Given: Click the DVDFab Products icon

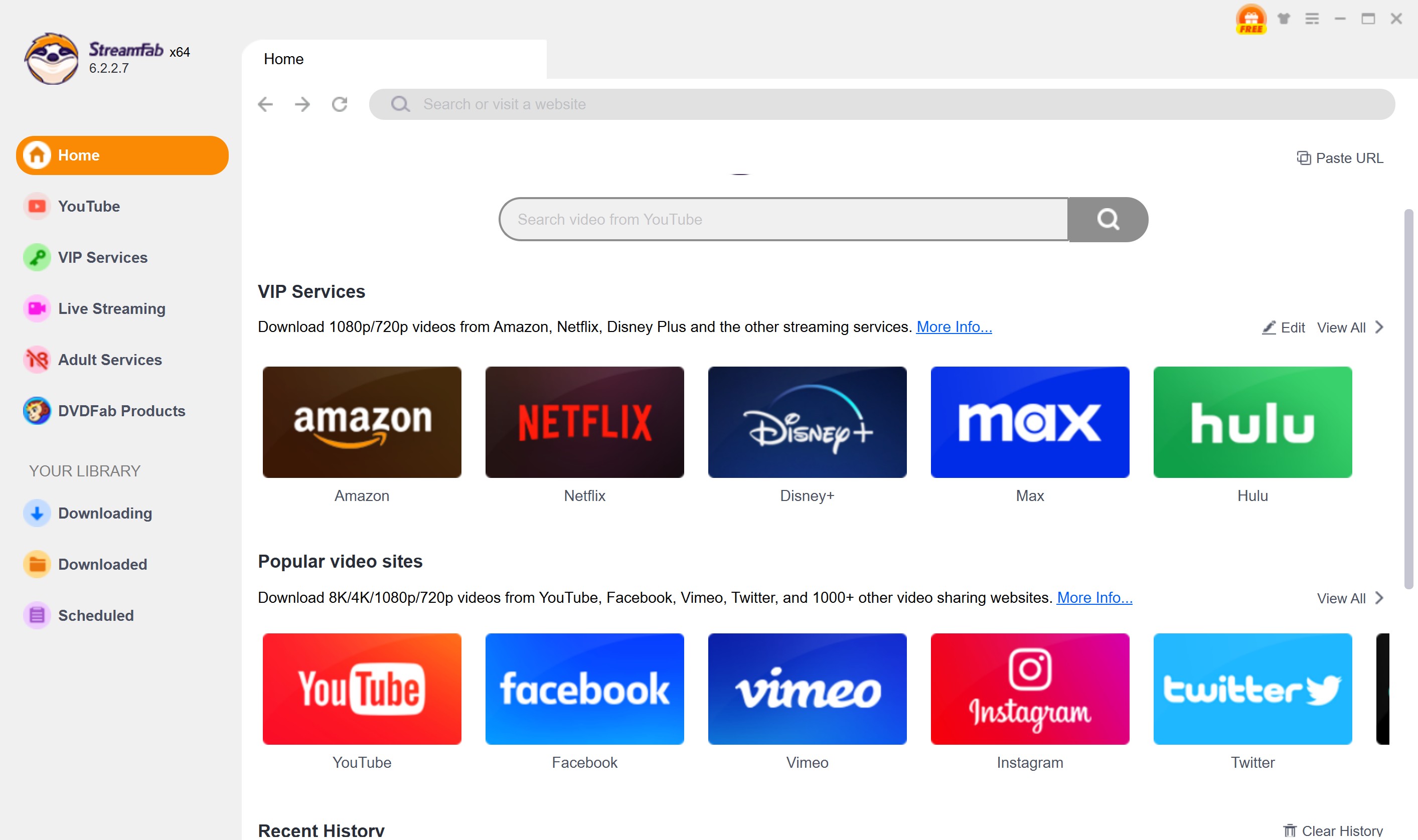Looking at the screenshot, I should (37, 411).
